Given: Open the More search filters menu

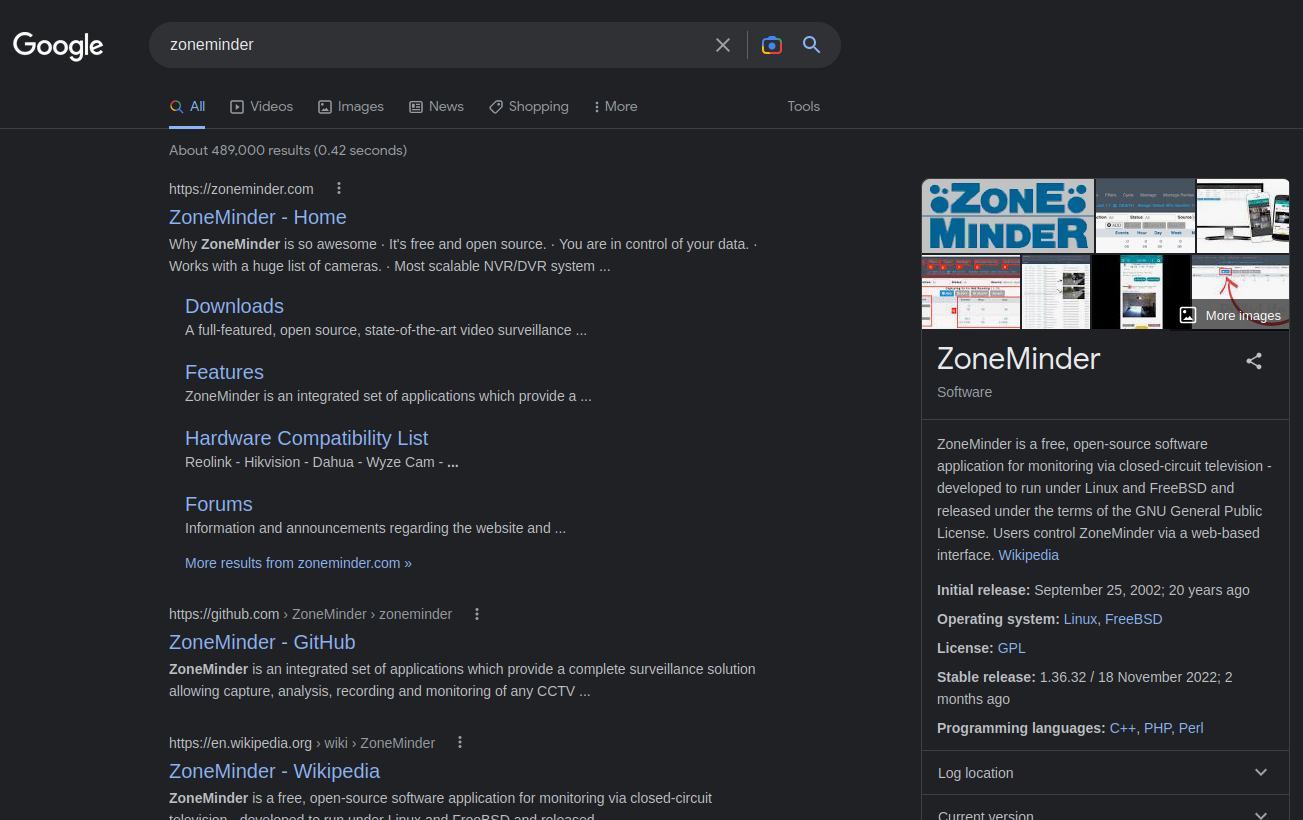Looking at the screenshot, I should [615, 106].
